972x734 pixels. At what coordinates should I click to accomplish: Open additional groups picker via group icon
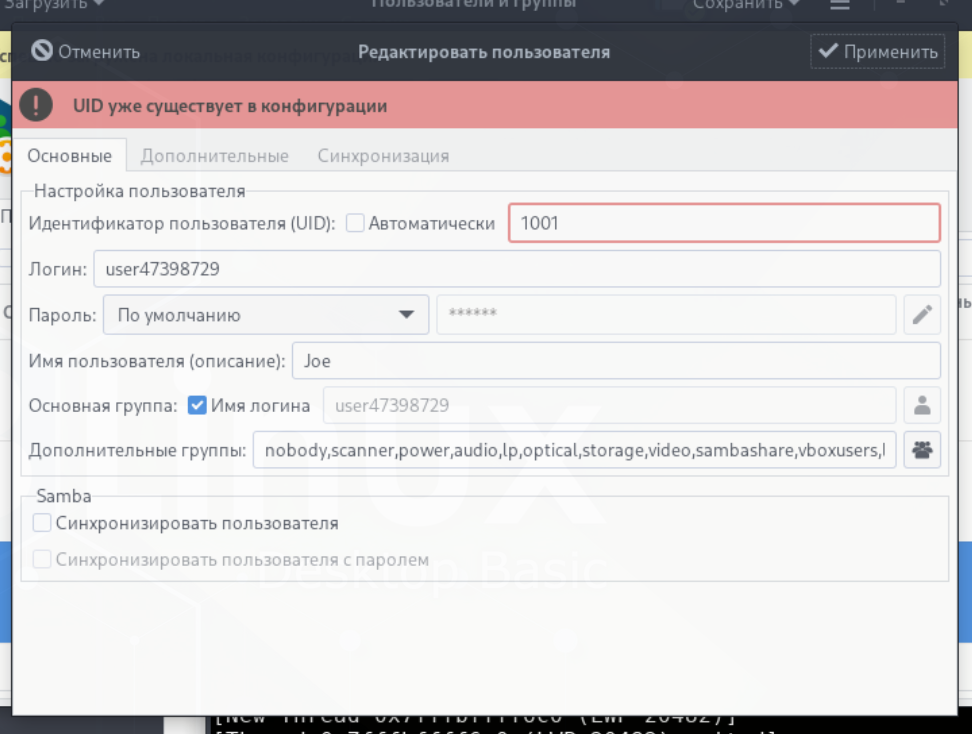click(922, 451)
